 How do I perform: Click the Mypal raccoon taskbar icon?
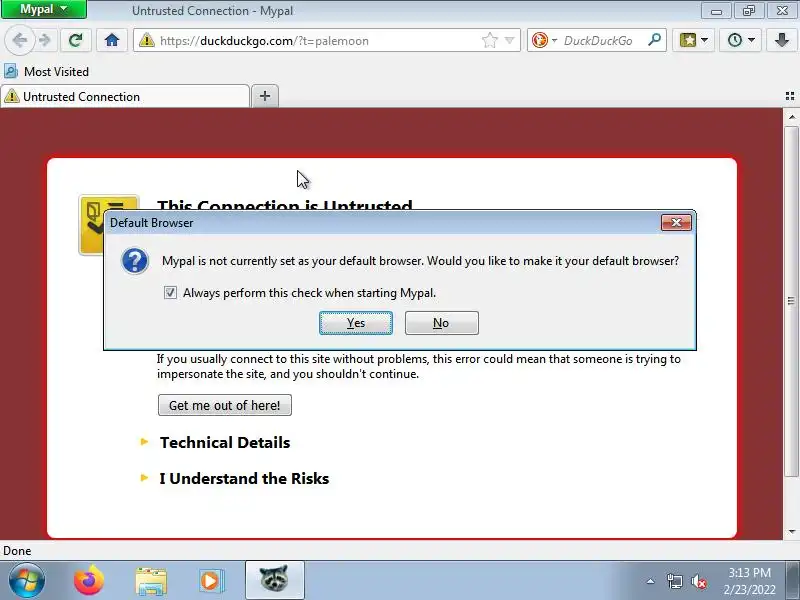274,580
